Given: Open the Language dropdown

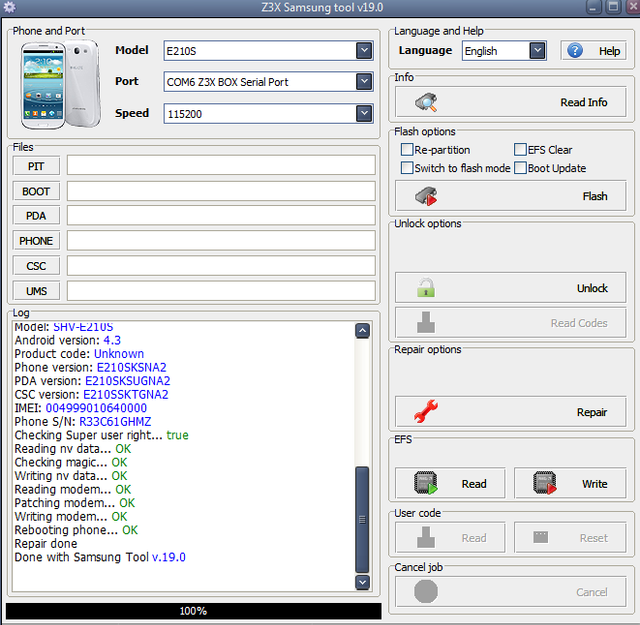Looking at the screenshot, I should coord(538,51).
